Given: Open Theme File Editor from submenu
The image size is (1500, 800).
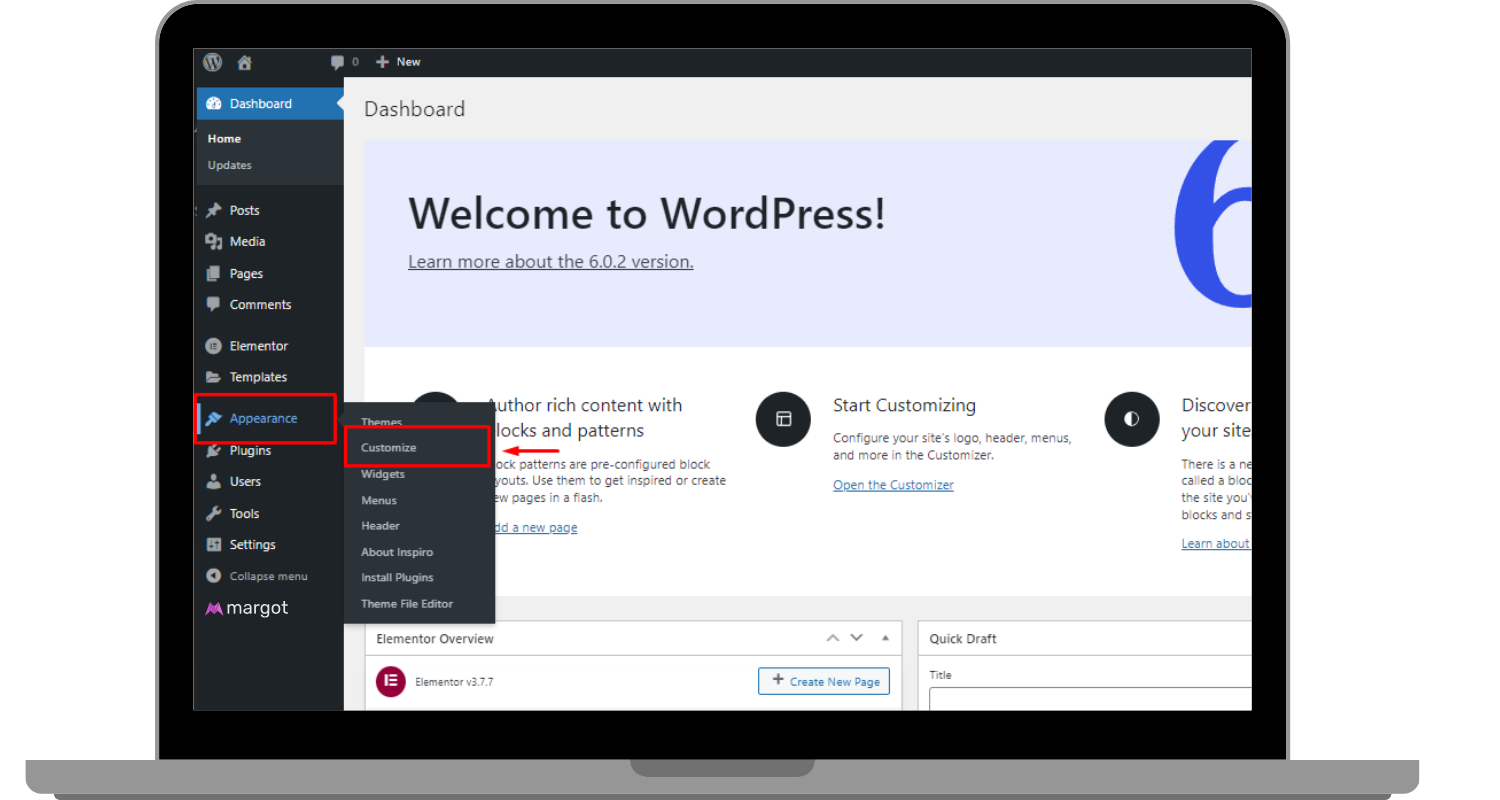Looking at the screenshot, I should tap(407, 604).
